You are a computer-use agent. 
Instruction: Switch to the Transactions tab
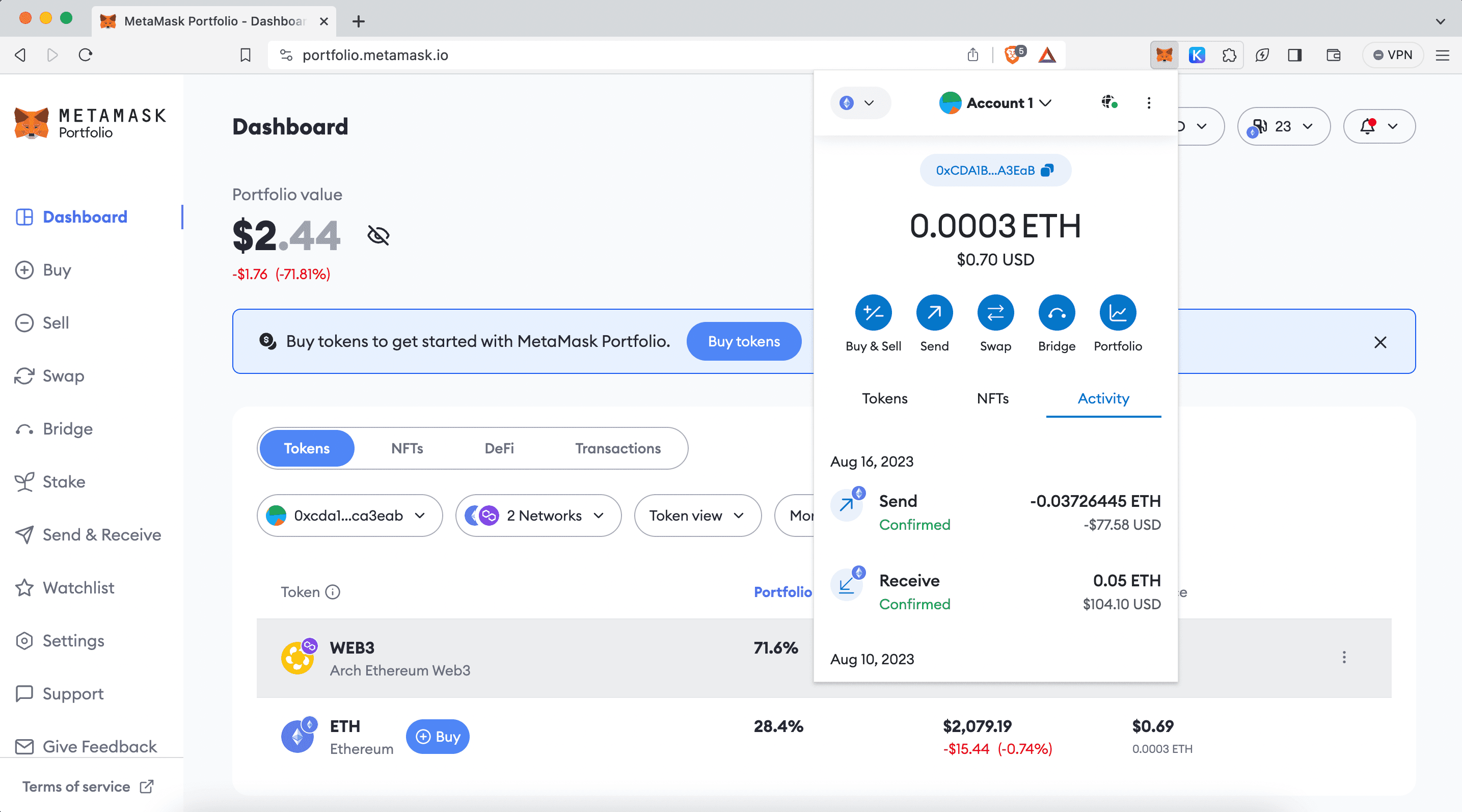tap(618, 448)
